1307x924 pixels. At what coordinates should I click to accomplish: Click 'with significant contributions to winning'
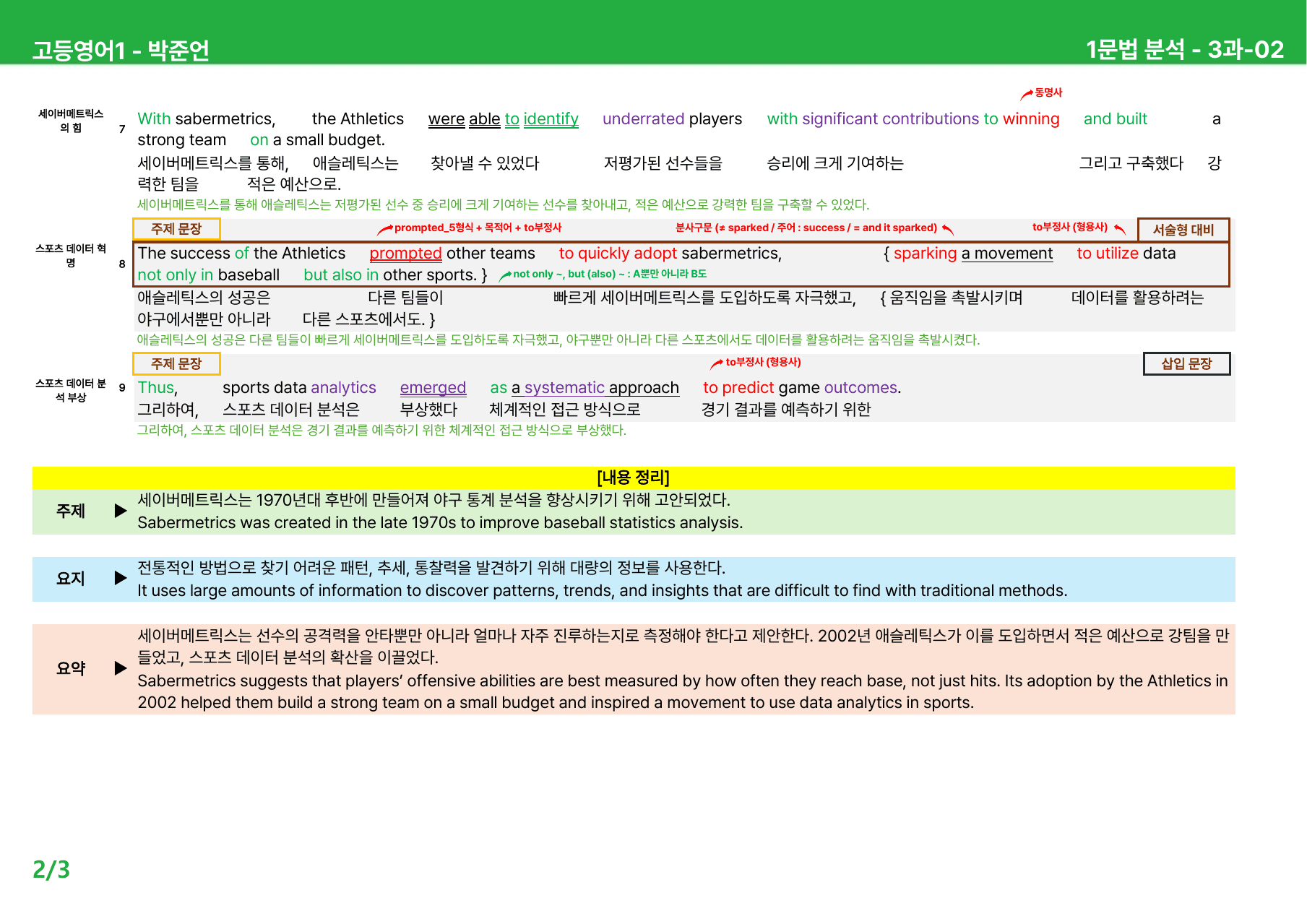pyautogui.click(x=913, y=118)
